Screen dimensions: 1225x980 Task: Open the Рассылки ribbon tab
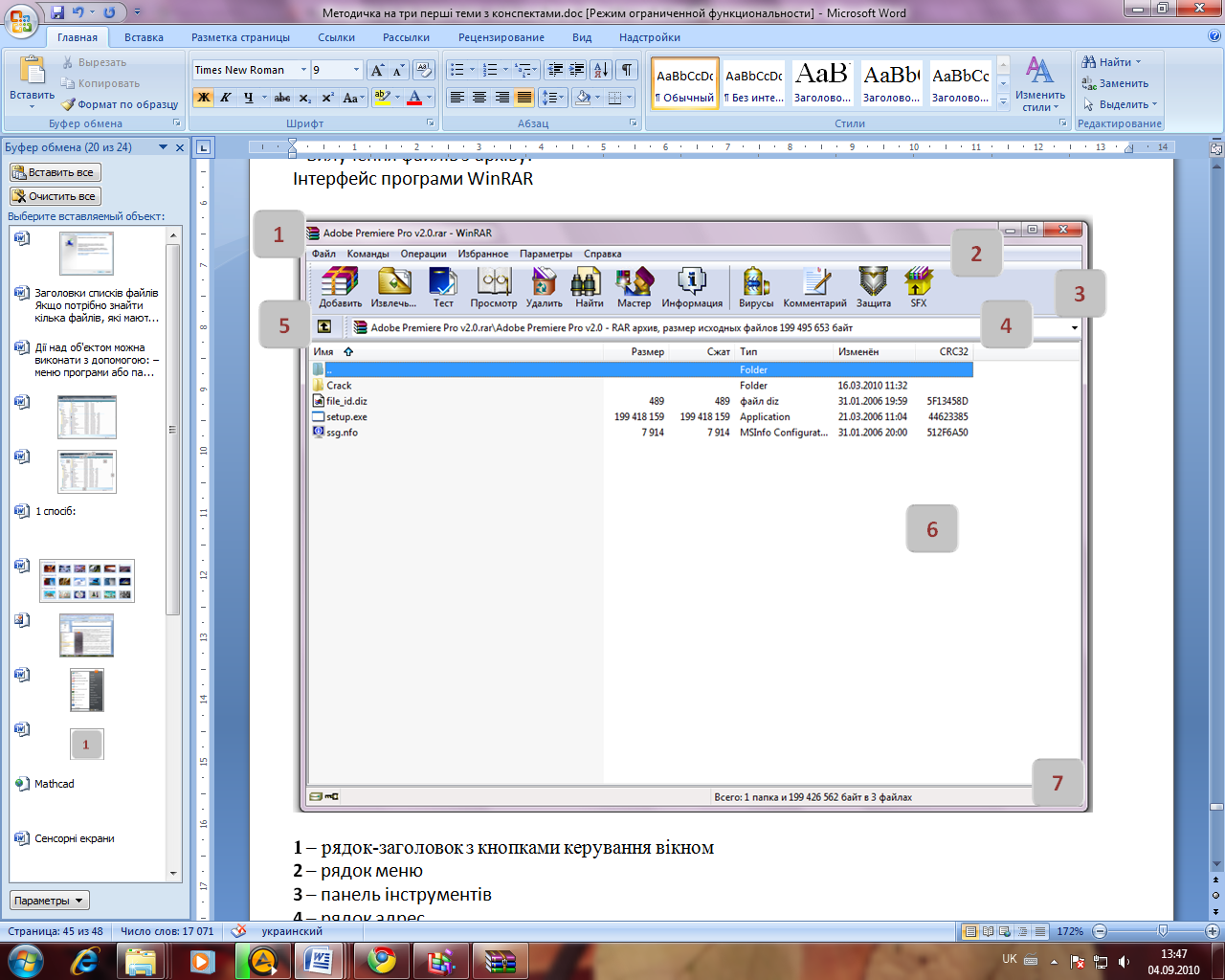pos(406,37)
